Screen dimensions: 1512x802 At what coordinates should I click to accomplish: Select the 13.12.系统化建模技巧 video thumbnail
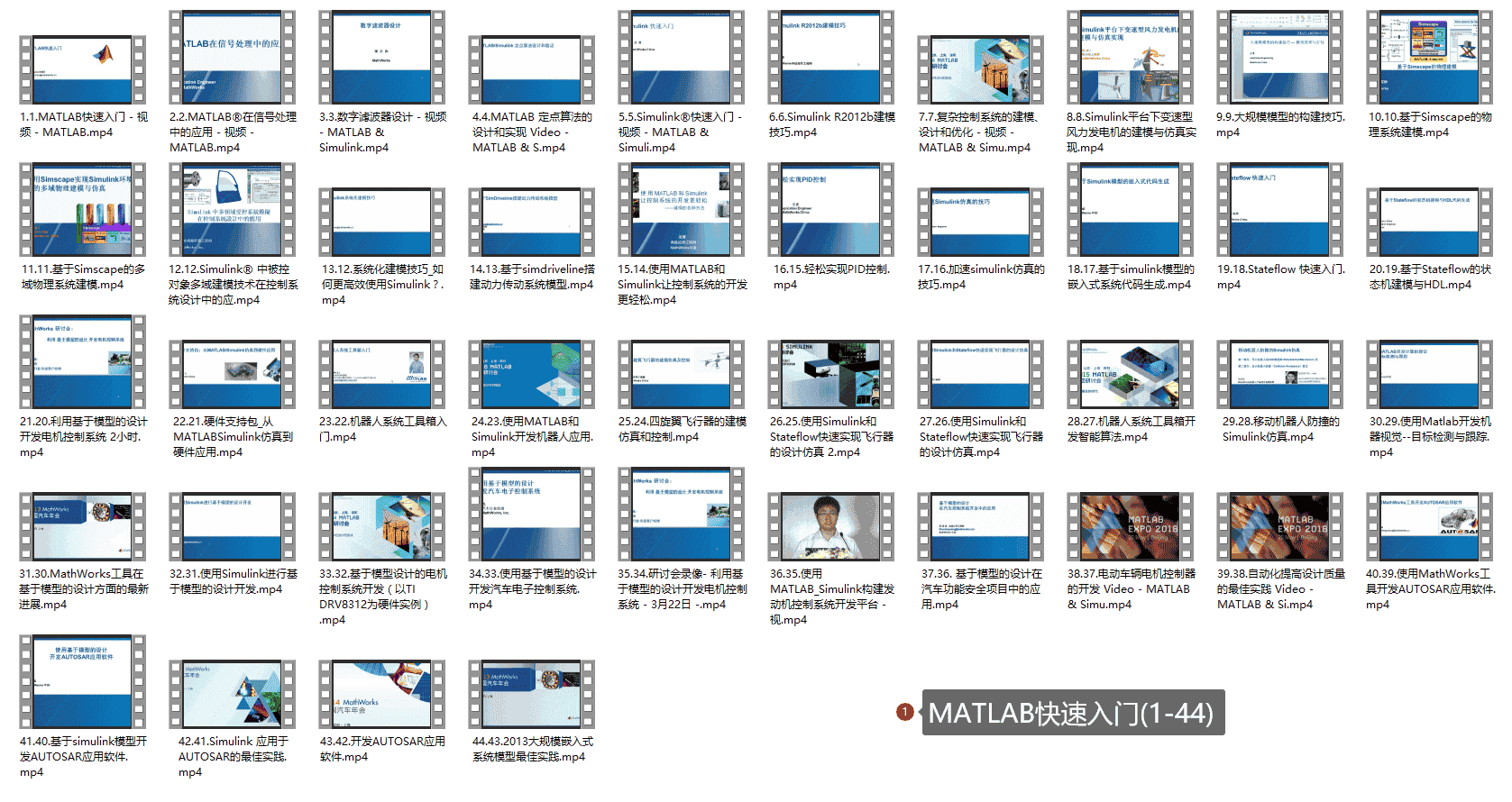coord(381,222)
